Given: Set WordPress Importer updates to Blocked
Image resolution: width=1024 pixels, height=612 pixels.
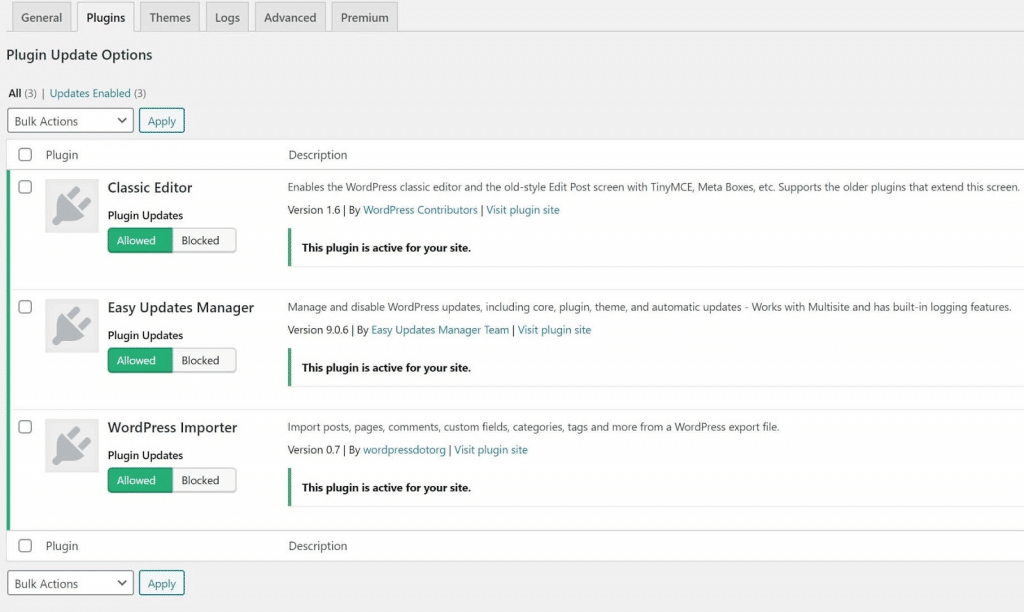Looking at the screenshot, I should click(203, 480).
